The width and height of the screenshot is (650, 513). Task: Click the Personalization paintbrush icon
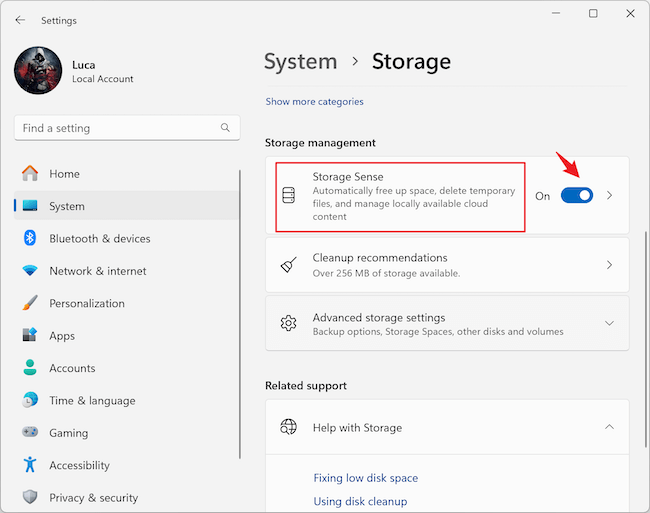click(30, 303)
